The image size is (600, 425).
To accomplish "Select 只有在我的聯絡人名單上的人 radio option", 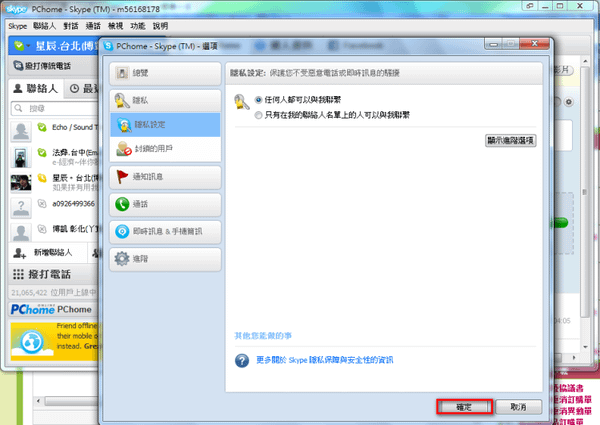I will [x=258, y=115].
